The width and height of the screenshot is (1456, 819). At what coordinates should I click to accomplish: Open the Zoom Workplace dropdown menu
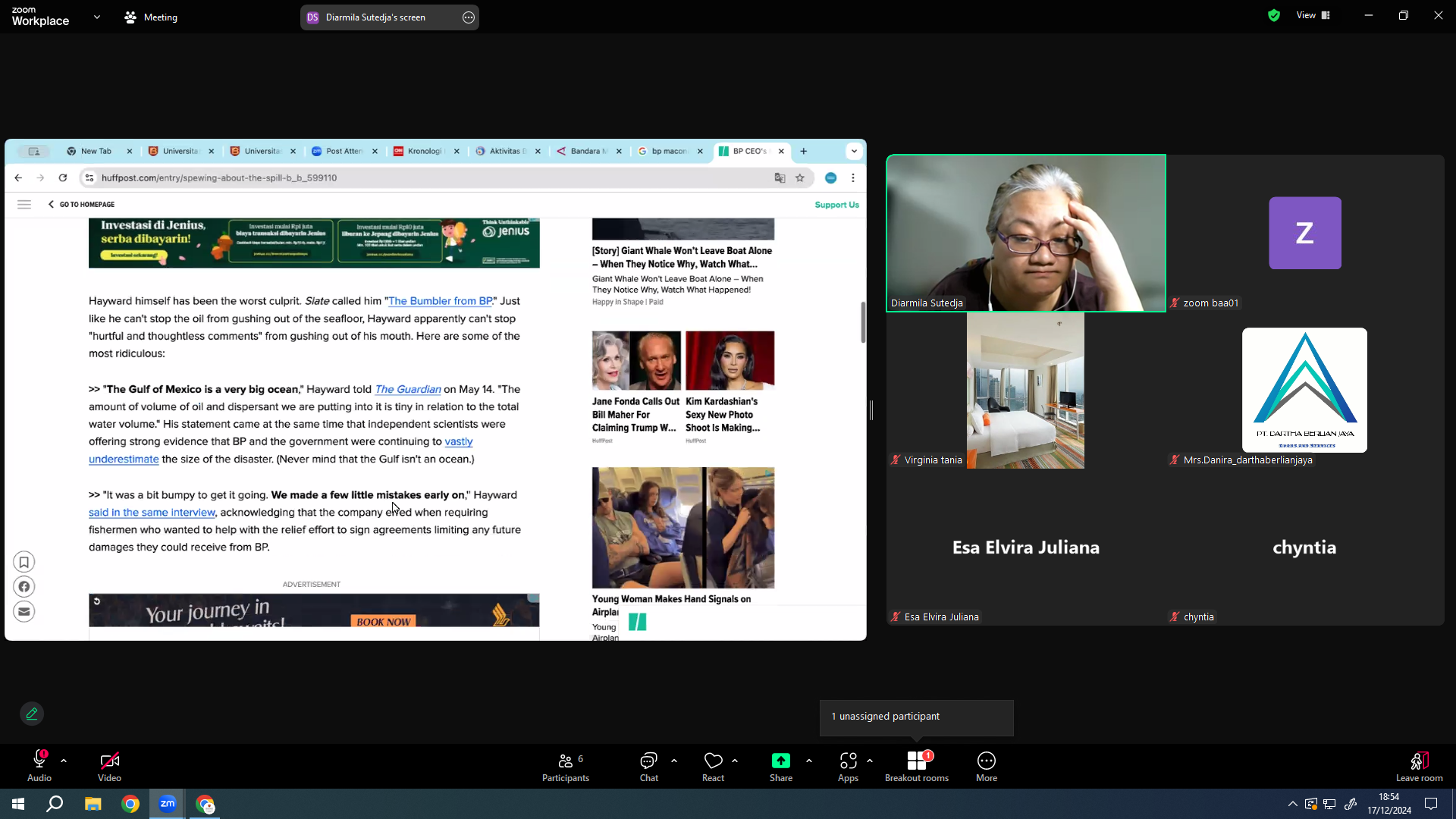click(97, 17)
